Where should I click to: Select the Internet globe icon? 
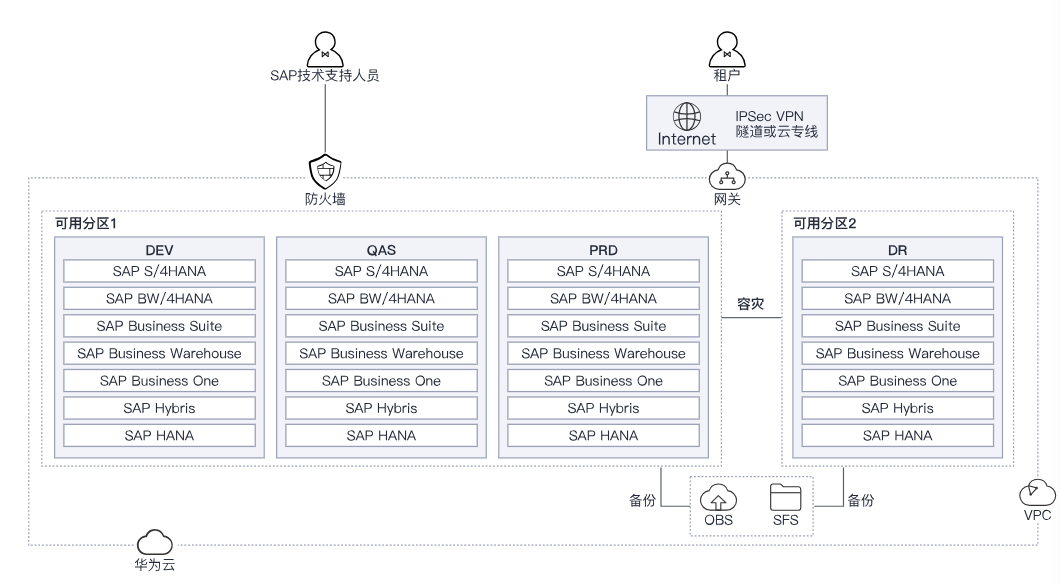pos(687,116)
